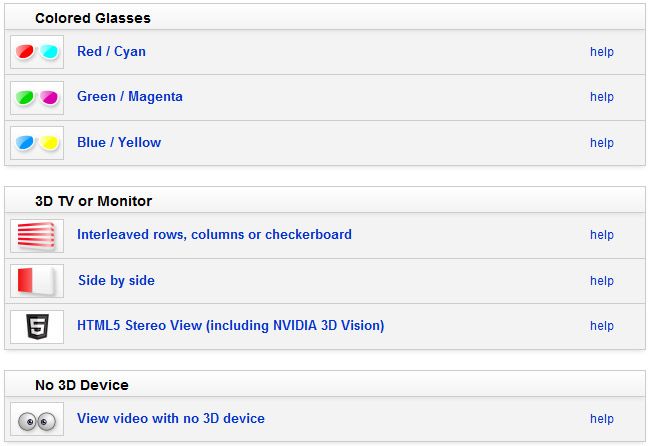Open help for Red / Cyan

(x=601, y=52)
